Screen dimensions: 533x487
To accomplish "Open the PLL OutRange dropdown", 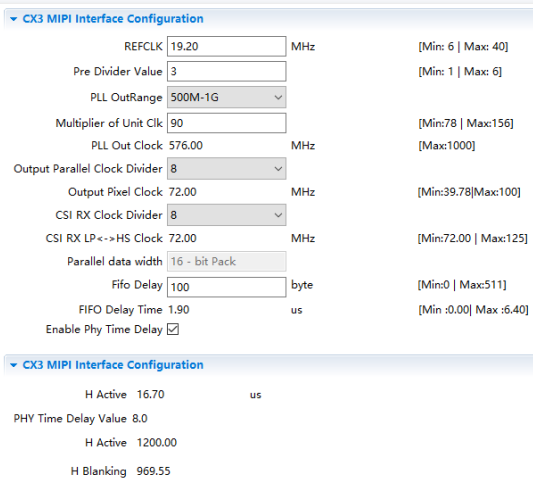I will [226, 97].
